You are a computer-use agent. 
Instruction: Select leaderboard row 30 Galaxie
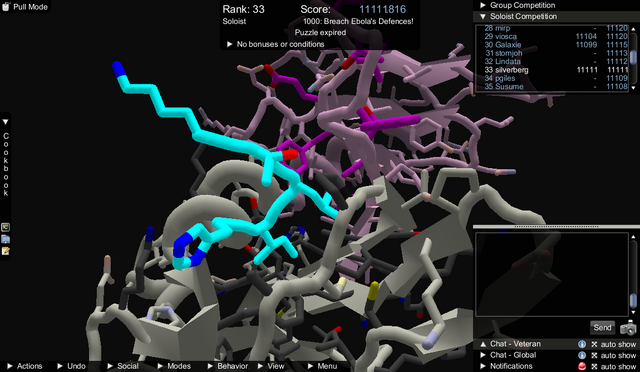tap(552, 45)
